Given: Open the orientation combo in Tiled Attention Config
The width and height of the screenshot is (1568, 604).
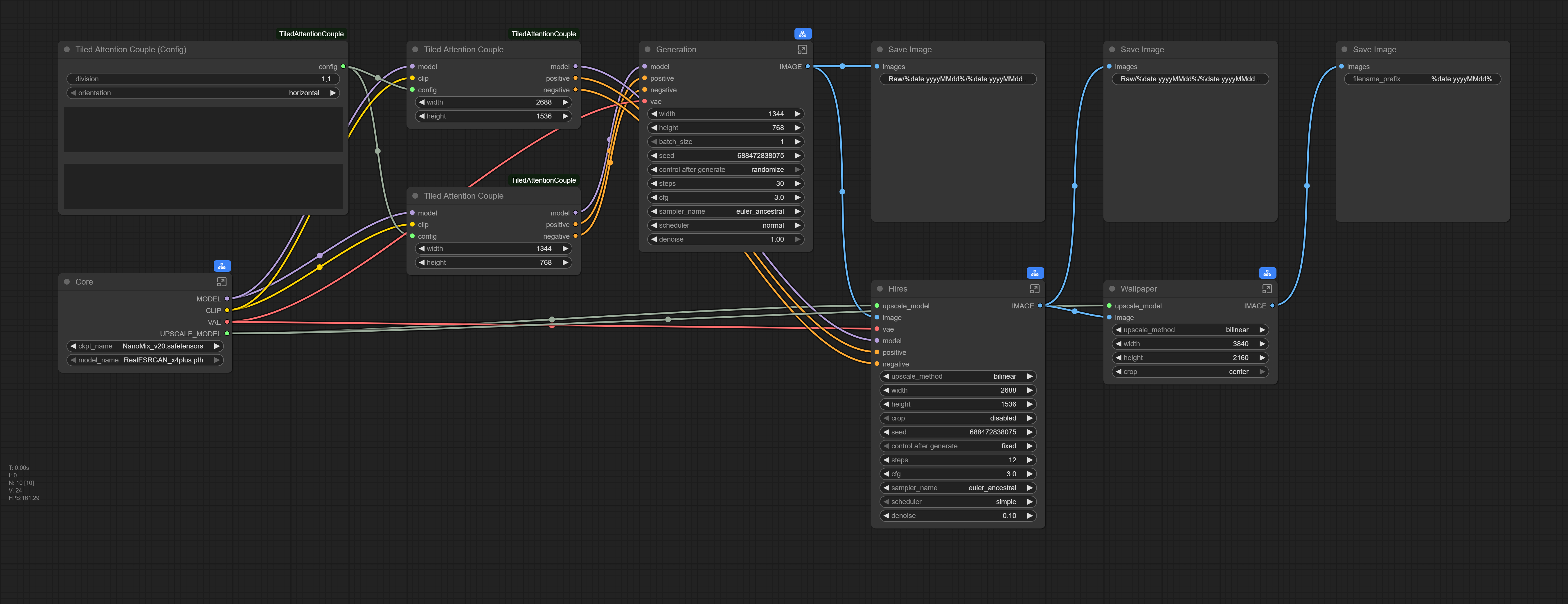Looking at the screenshot, I should [x=203, y=93].
